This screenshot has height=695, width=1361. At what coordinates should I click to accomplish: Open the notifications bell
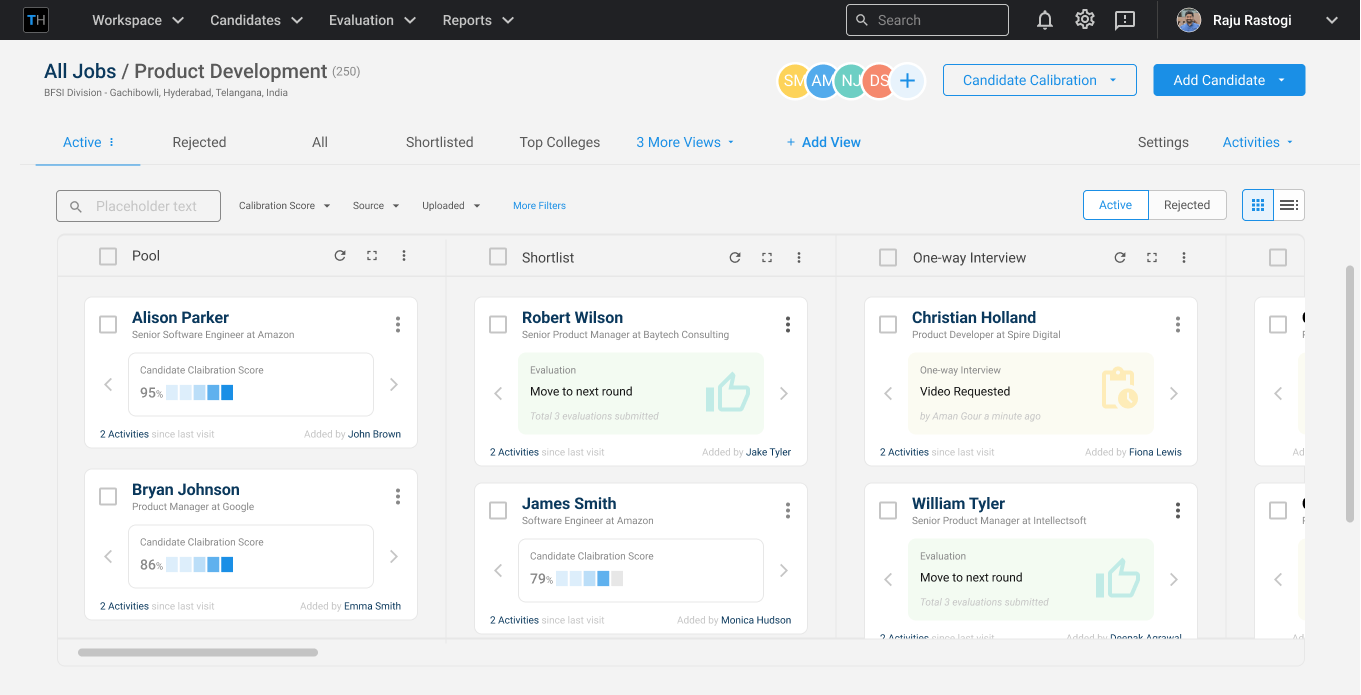coord(1045,20)
